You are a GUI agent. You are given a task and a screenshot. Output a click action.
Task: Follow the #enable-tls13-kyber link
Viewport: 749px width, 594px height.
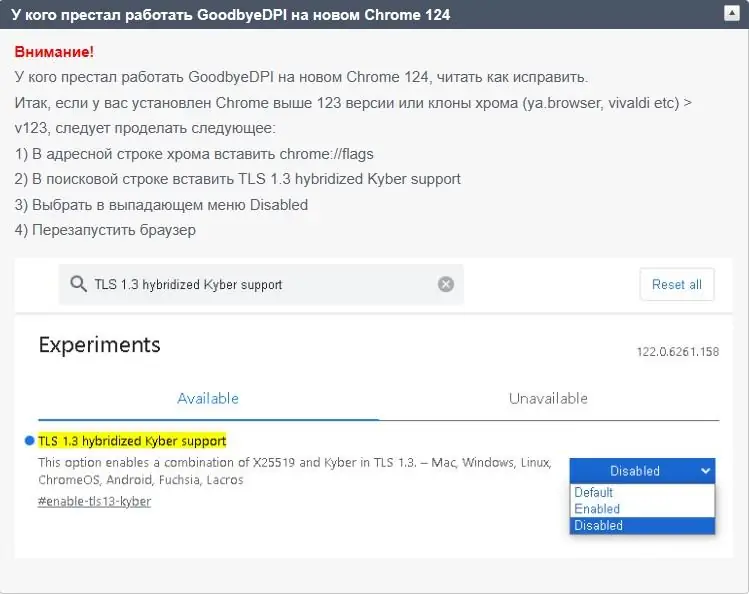94,501
